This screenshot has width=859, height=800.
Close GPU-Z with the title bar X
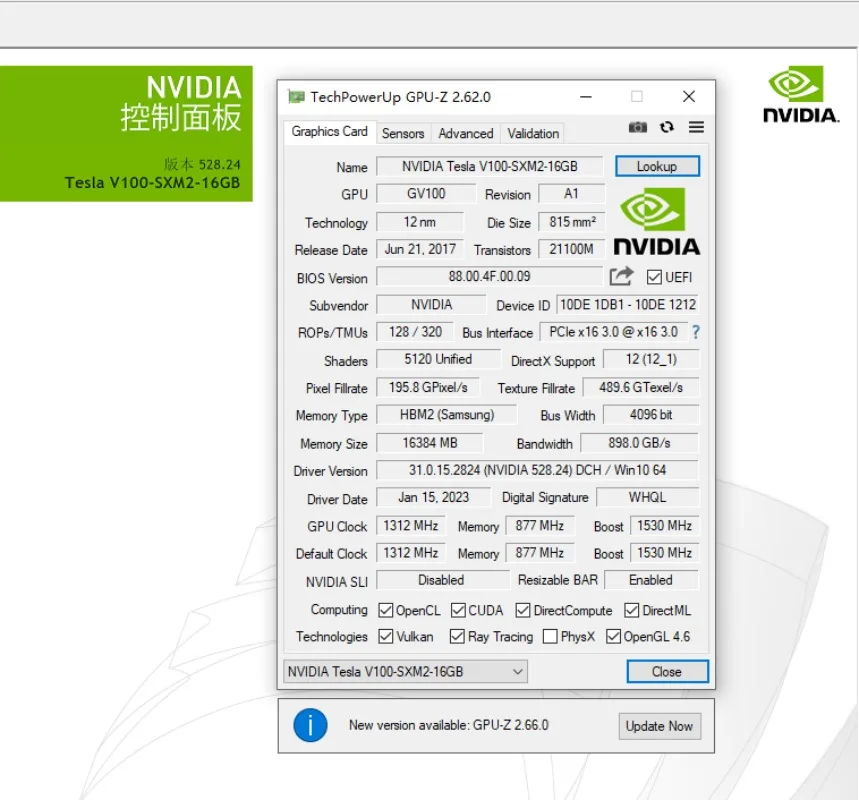pyautogui.click(x=689, y=97)
